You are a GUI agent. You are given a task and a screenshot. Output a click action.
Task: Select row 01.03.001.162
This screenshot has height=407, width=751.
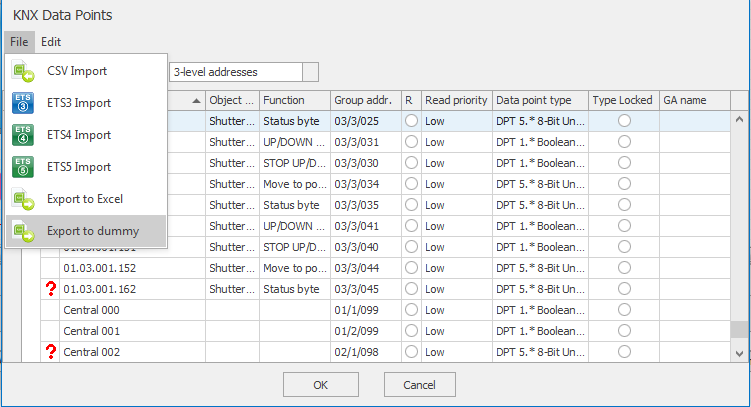(x=386, y=289)
